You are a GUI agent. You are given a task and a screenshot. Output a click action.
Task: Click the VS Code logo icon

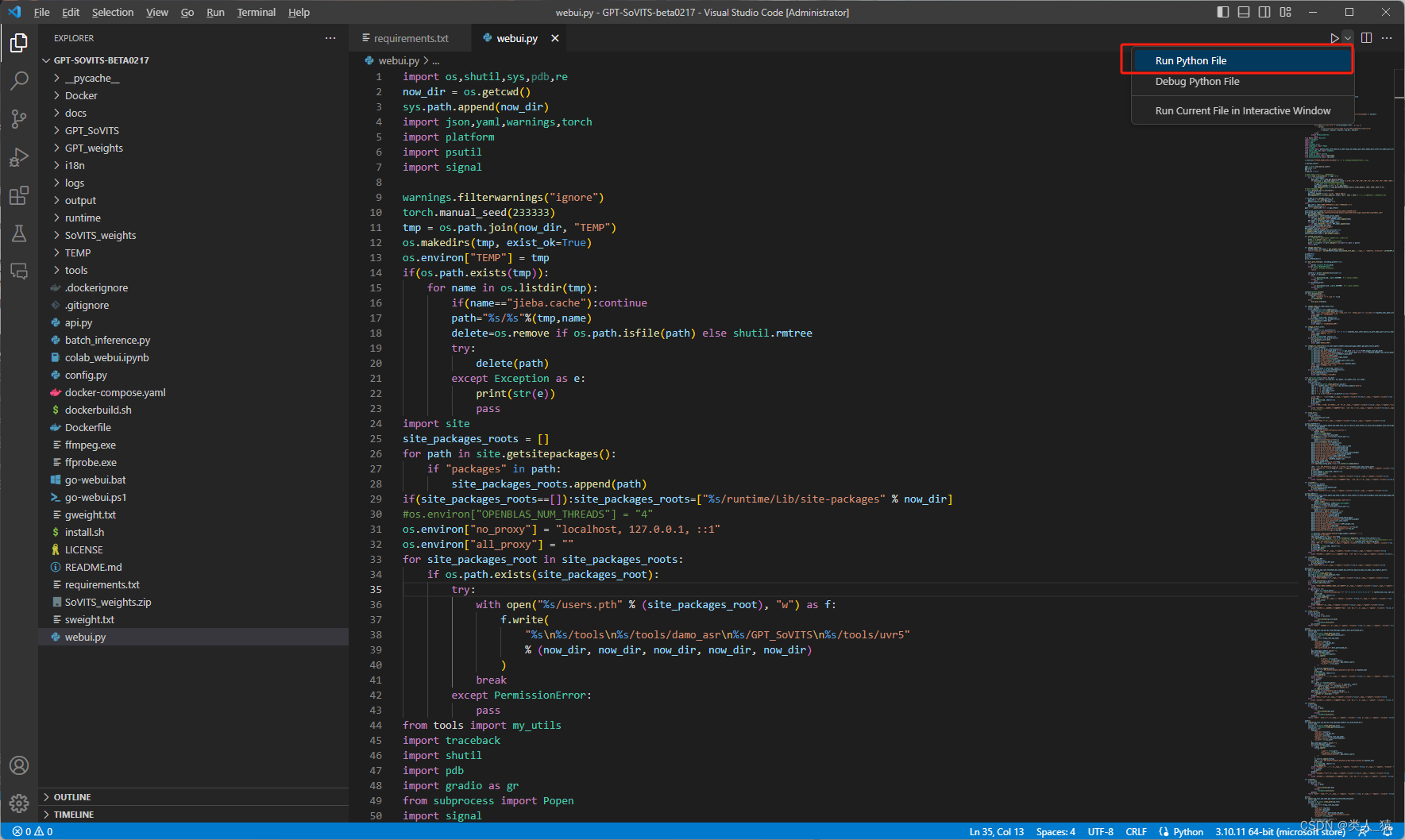click(14, 12)
